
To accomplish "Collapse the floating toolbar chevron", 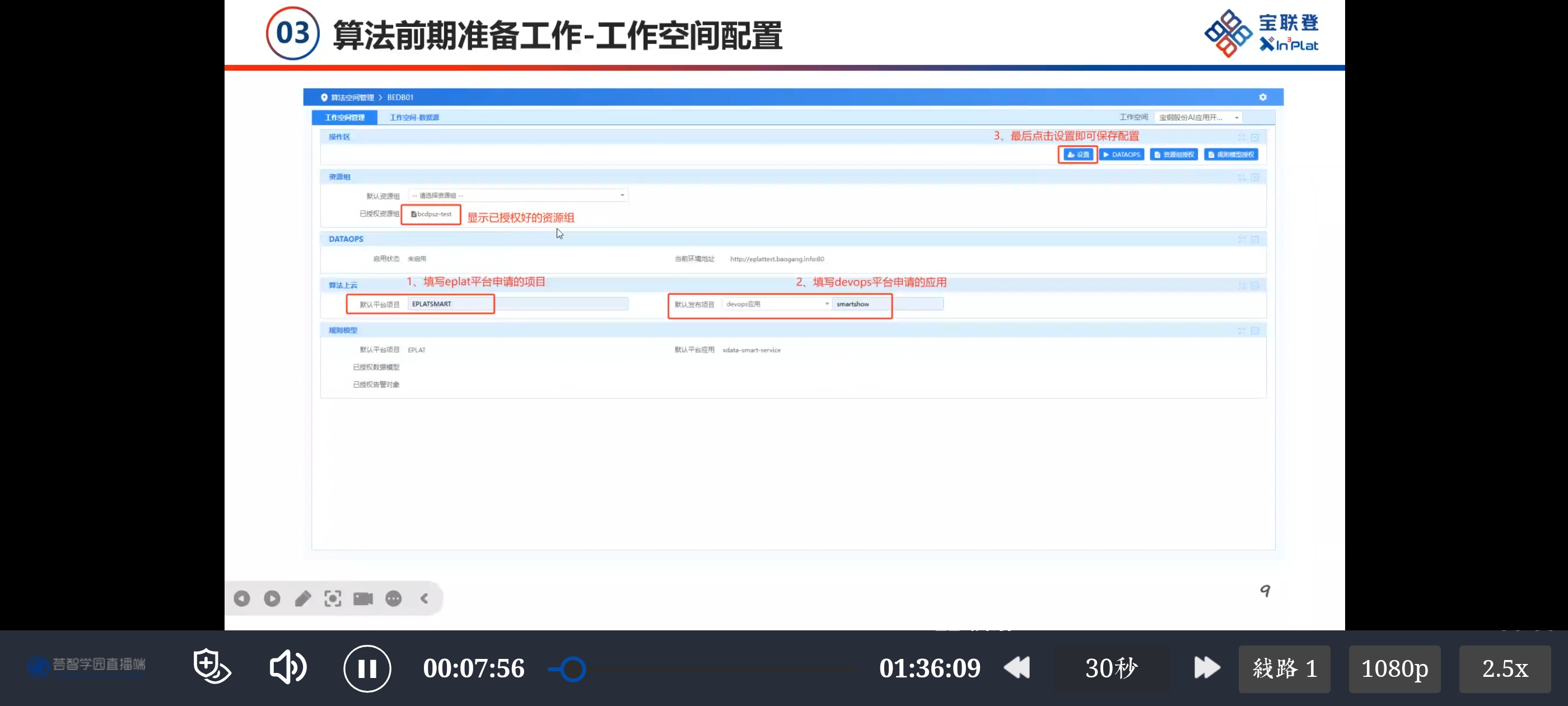I will (424, 599).
